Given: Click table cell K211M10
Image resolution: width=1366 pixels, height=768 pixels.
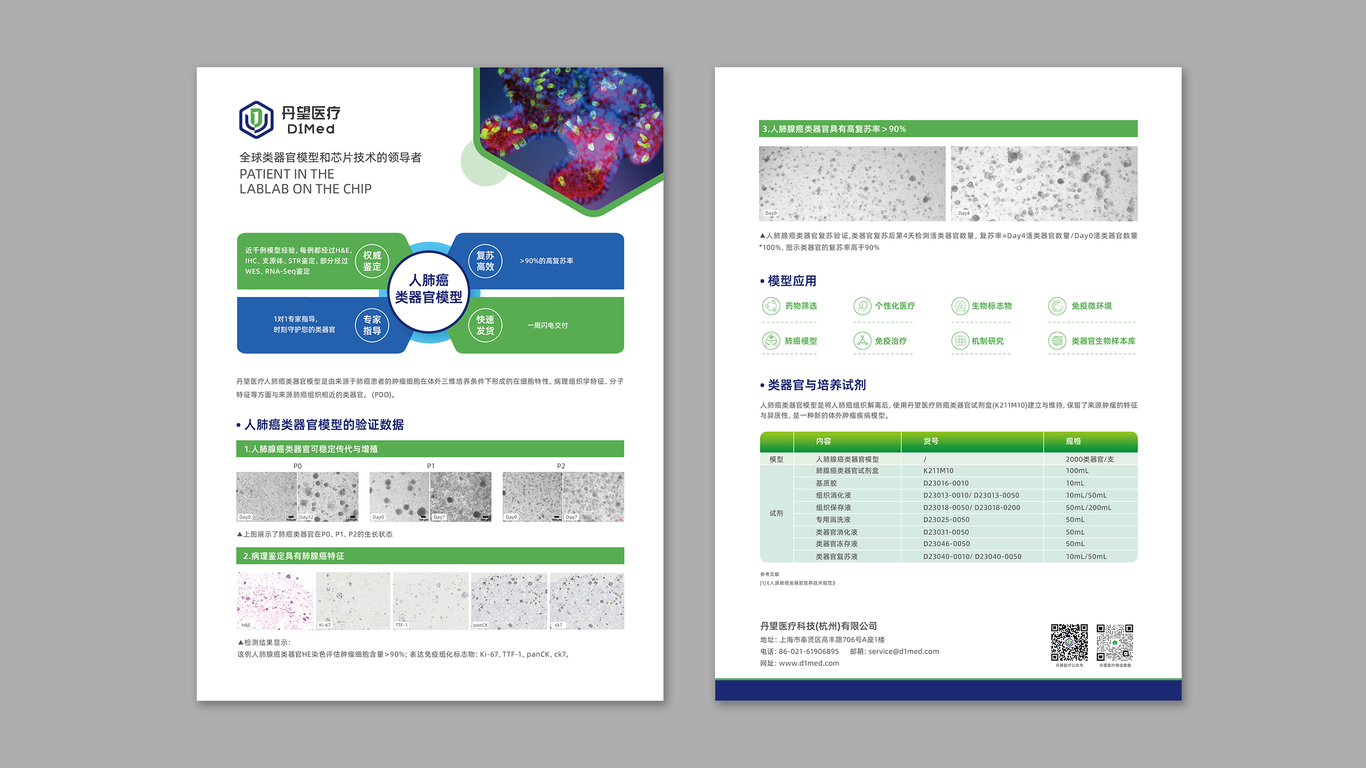Looking at the screenshot, I should point(938,471).
